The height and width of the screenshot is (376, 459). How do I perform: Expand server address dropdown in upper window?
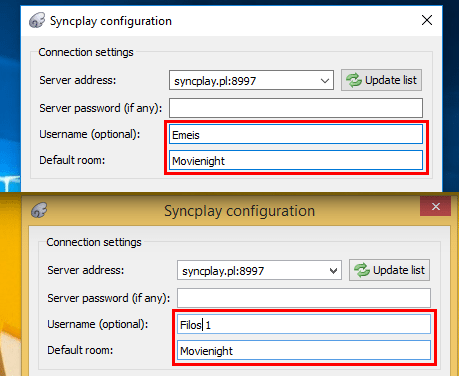pyautogui.click(x=325, y=81)
